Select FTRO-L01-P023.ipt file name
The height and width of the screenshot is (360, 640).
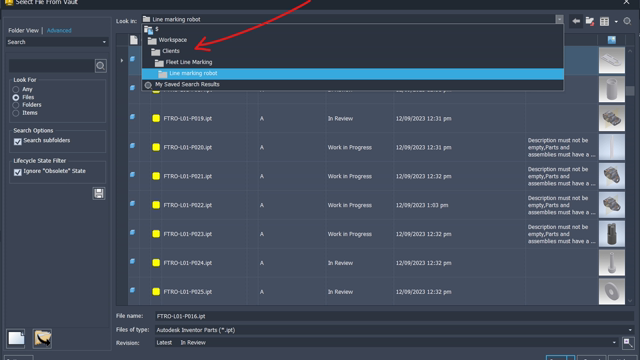pos(188,234)
